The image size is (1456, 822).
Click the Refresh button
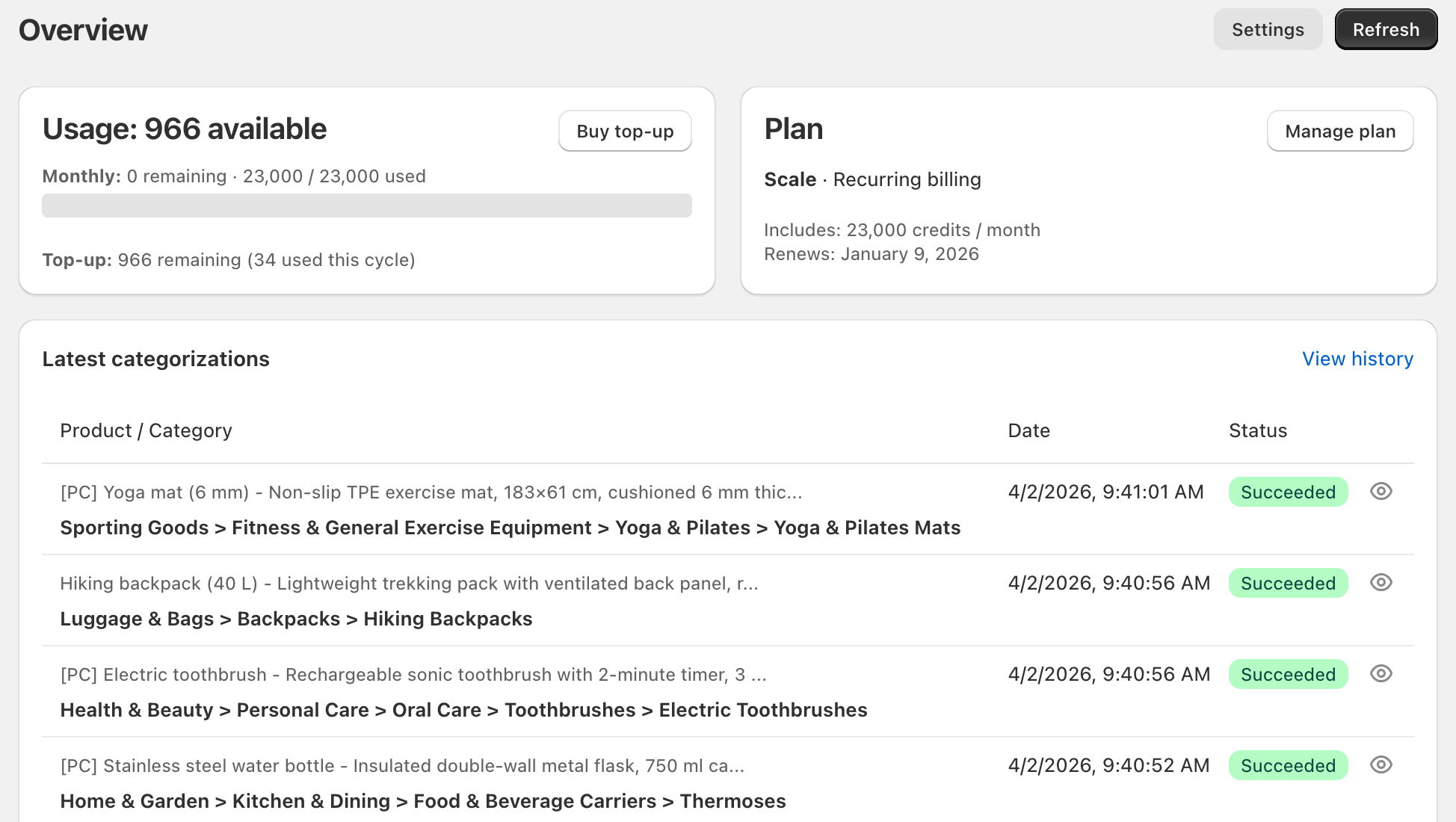pos(1386,29)
